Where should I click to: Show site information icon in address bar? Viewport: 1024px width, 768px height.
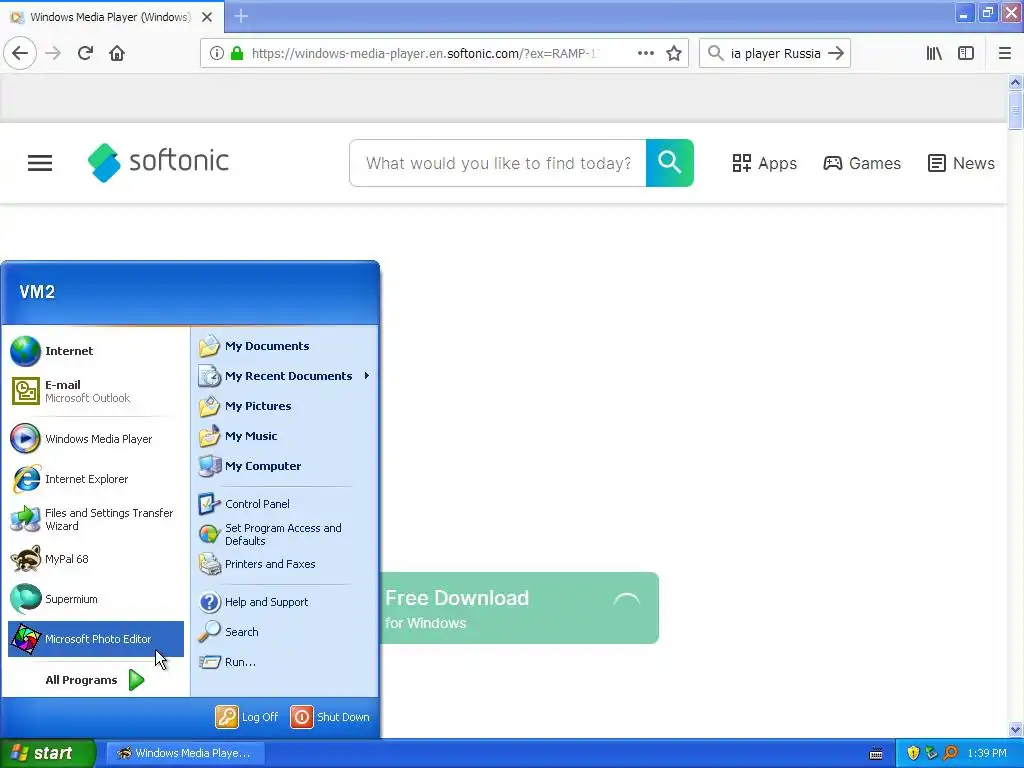217,53
